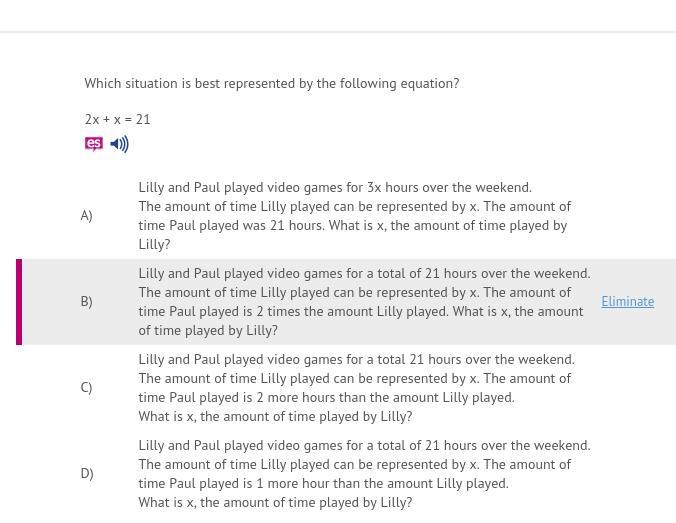Select the A) answer label

click(x=86, y=216)
